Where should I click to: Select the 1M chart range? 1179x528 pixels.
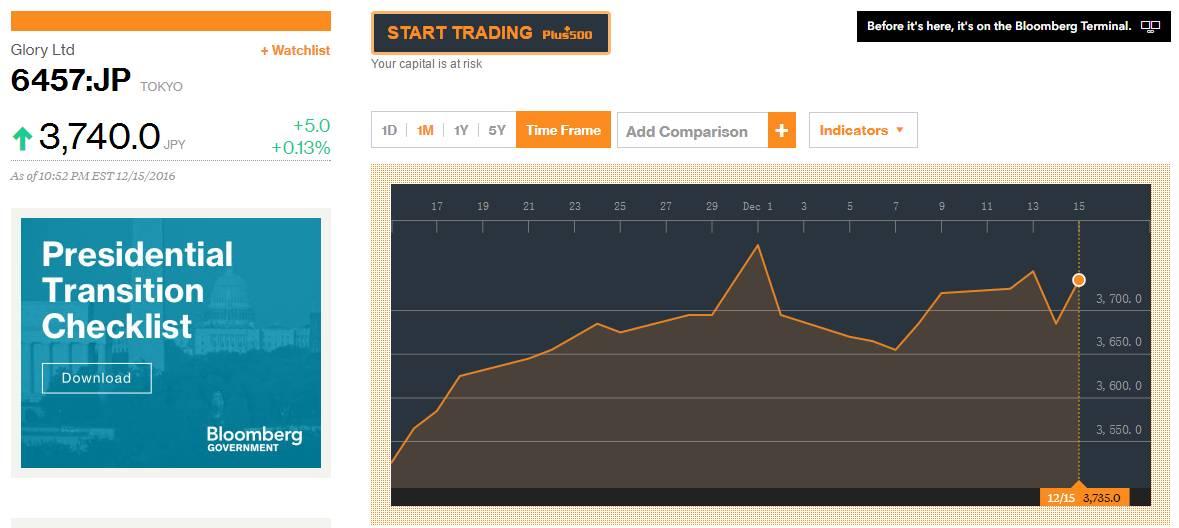point(425,130)
